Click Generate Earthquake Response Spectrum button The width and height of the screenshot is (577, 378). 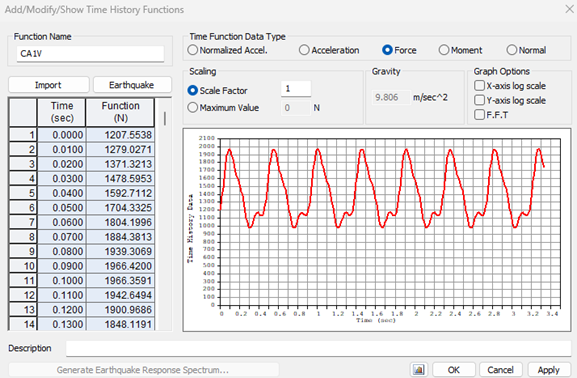[143, 370]
